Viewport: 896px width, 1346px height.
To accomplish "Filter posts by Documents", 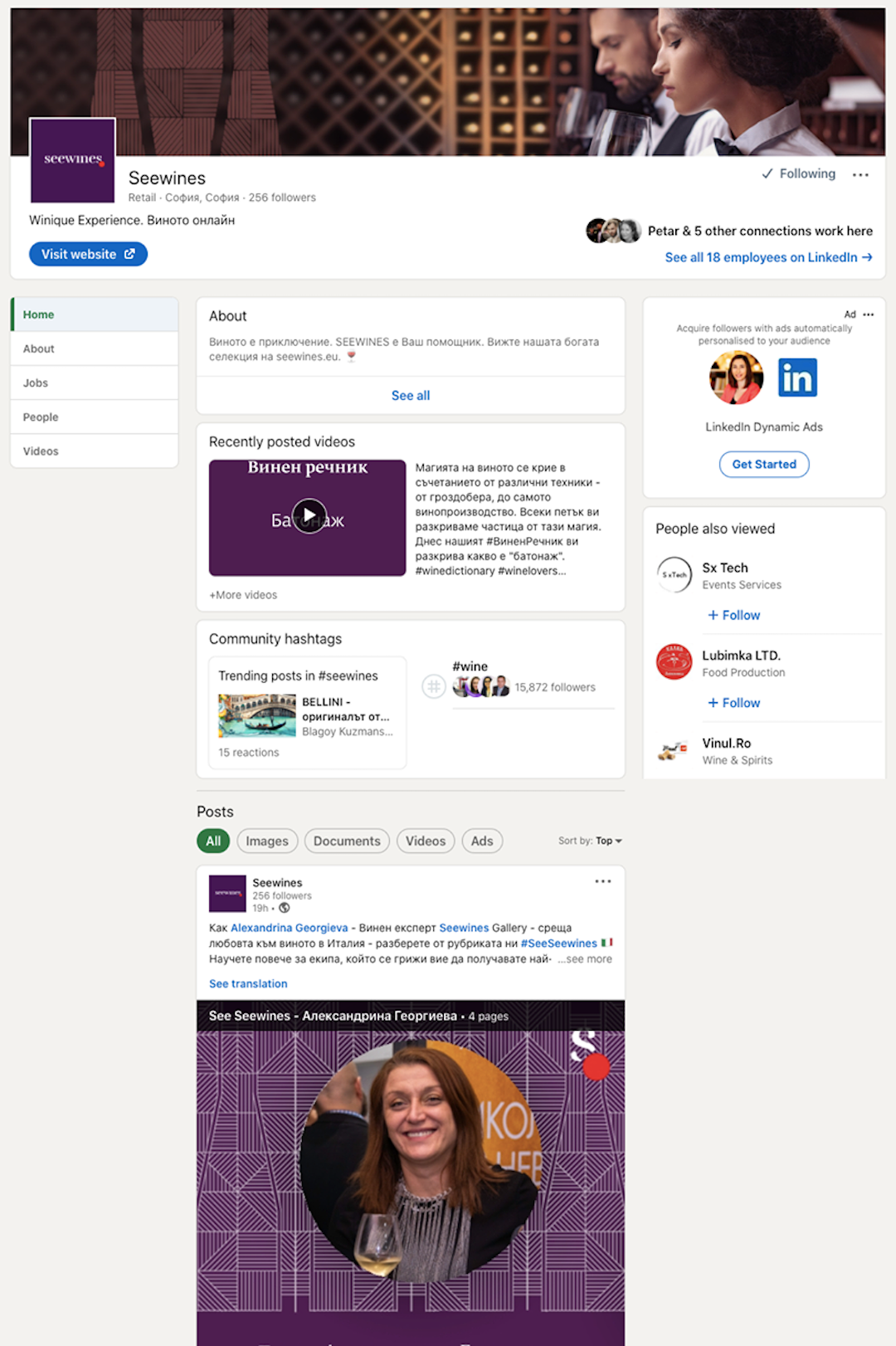I will [x=347, y=841].
